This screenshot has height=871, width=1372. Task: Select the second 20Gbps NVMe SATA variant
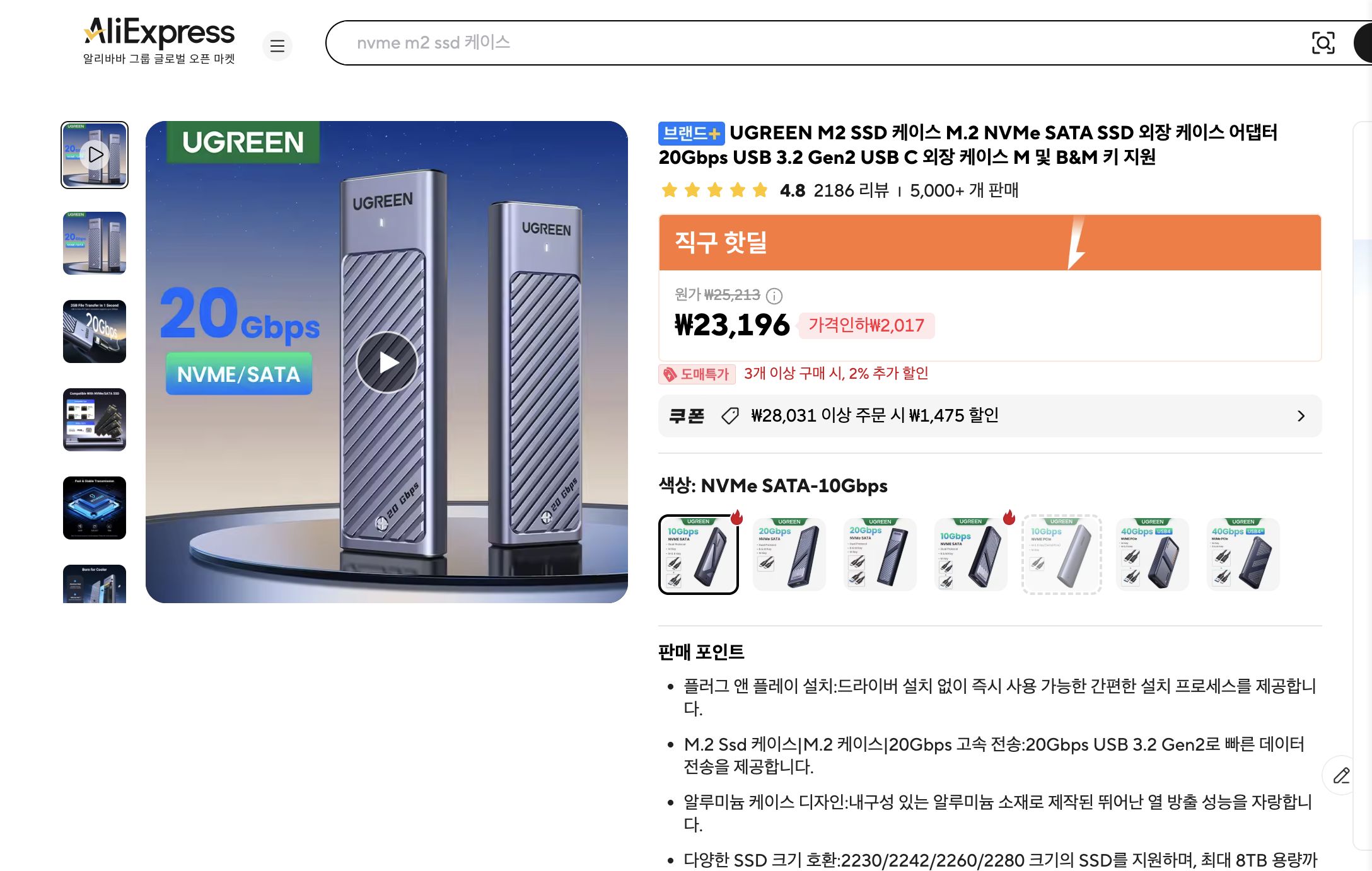tap(880, 555)
